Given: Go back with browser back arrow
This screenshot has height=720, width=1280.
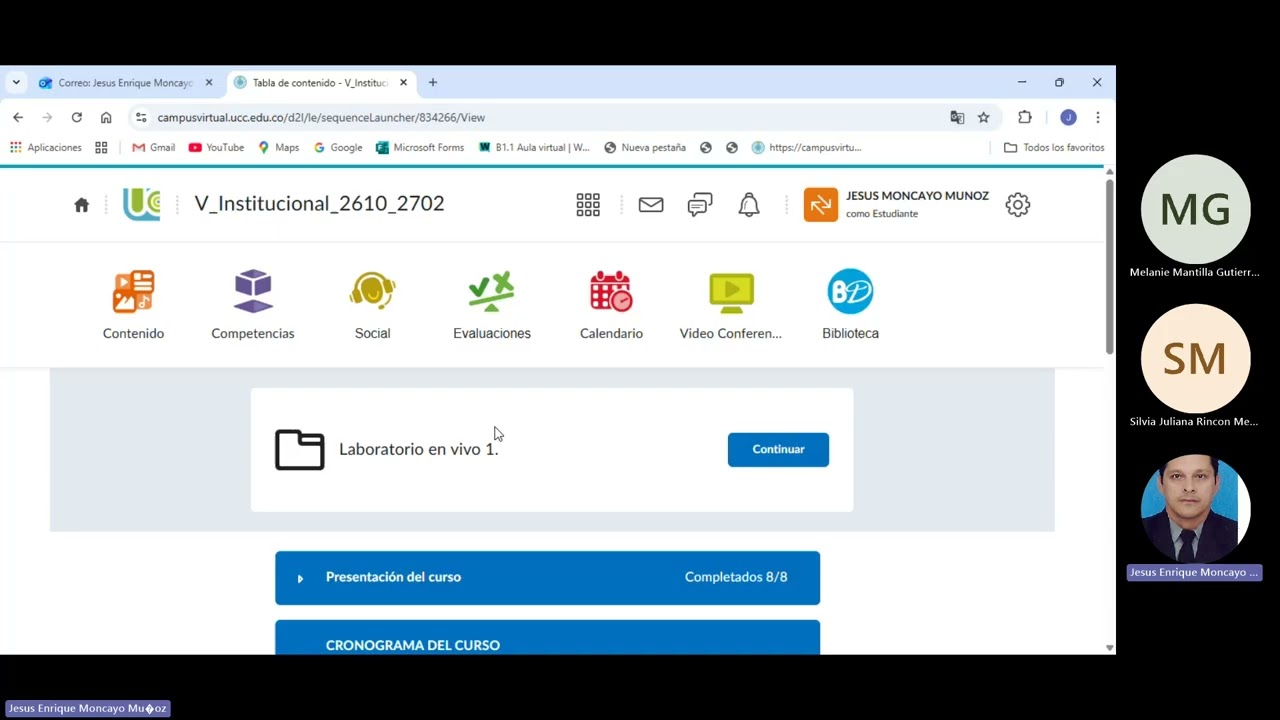Looking at the screenshot, I should (18, 117).
